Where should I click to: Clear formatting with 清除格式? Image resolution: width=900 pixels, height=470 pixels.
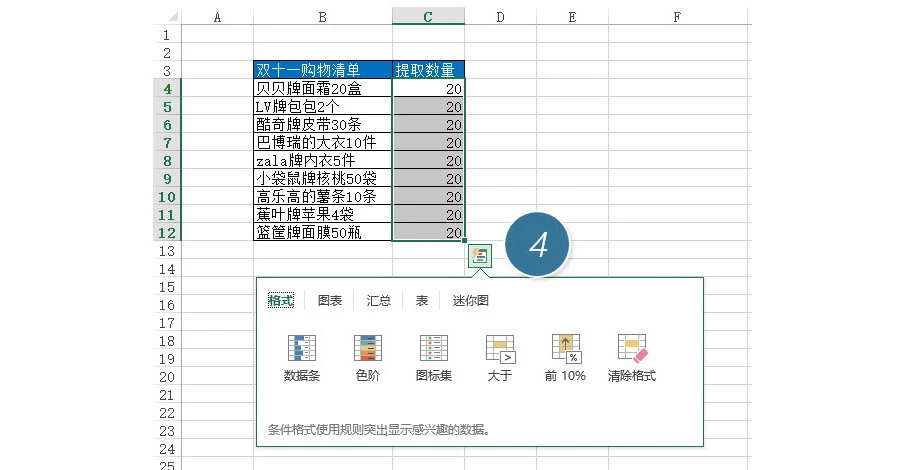(631, 359)
